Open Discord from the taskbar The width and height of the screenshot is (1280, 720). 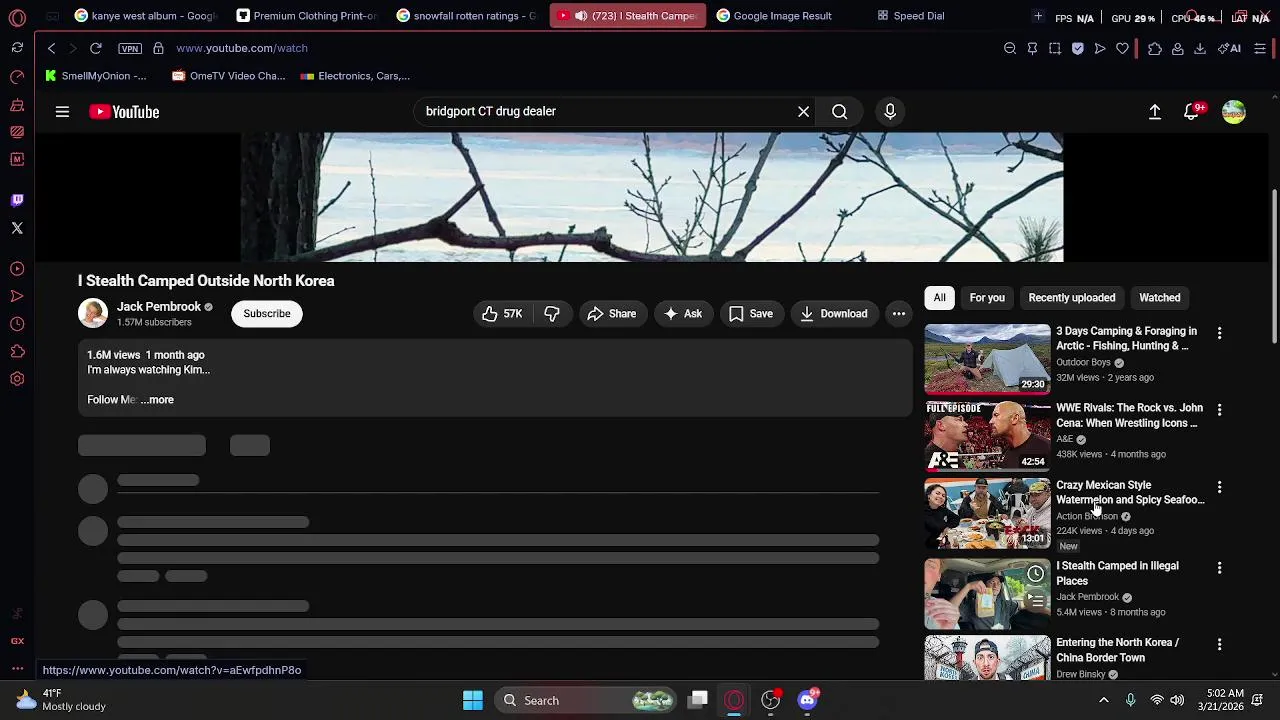[x=807, y=700]
